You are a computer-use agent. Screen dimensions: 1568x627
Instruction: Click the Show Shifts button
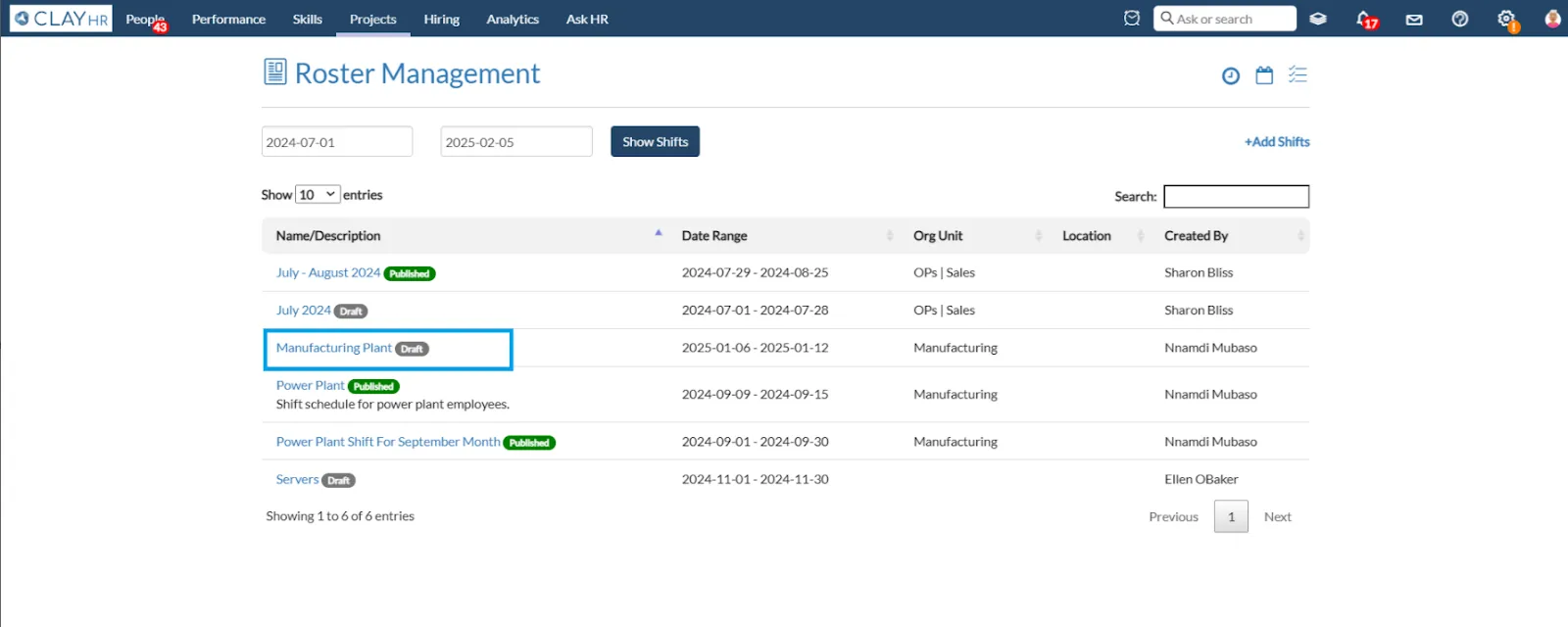(655, 141)
